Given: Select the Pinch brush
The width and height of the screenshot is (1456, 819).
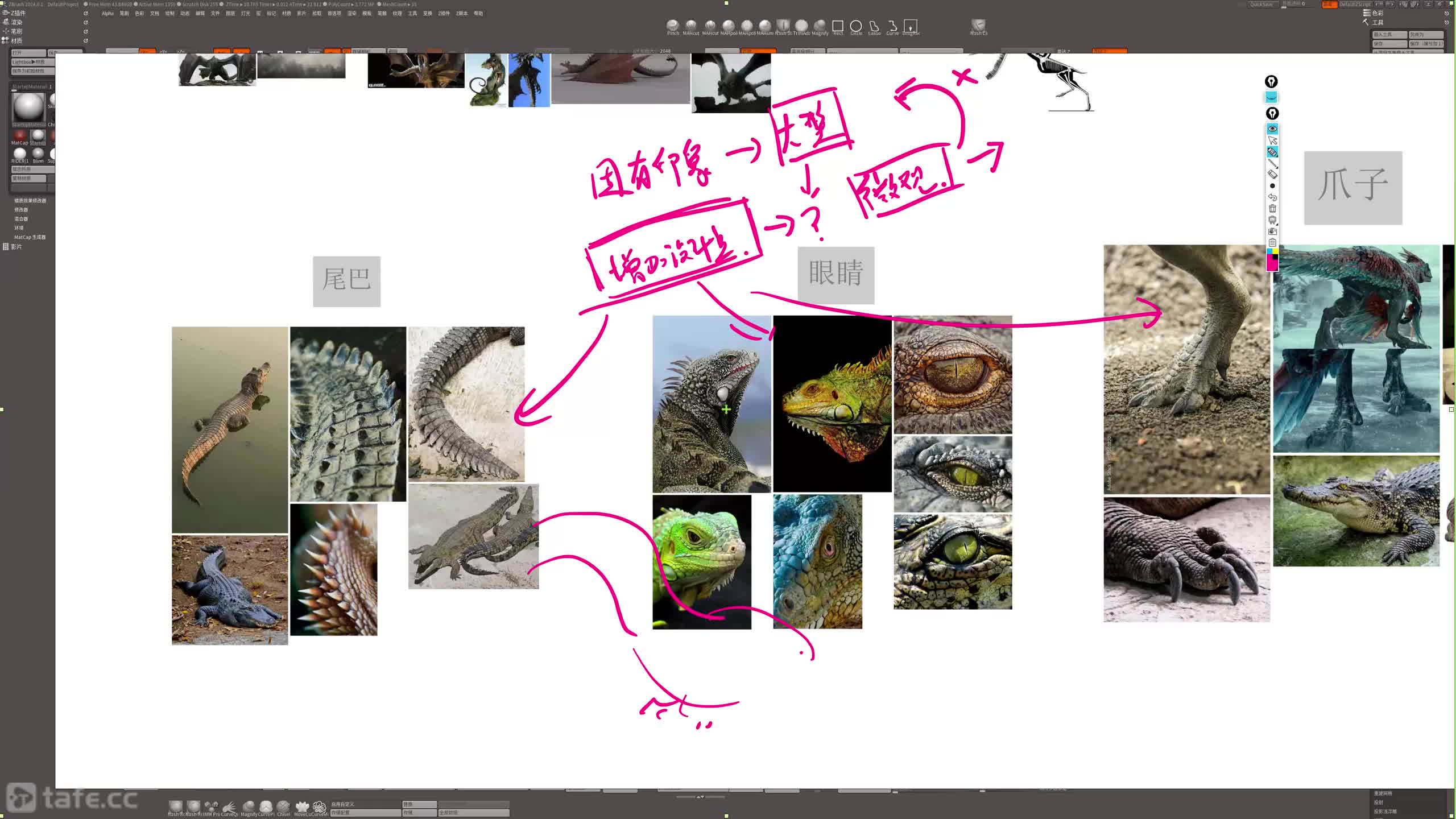Looking at the screenshot, I should click(x=673, y=26).
